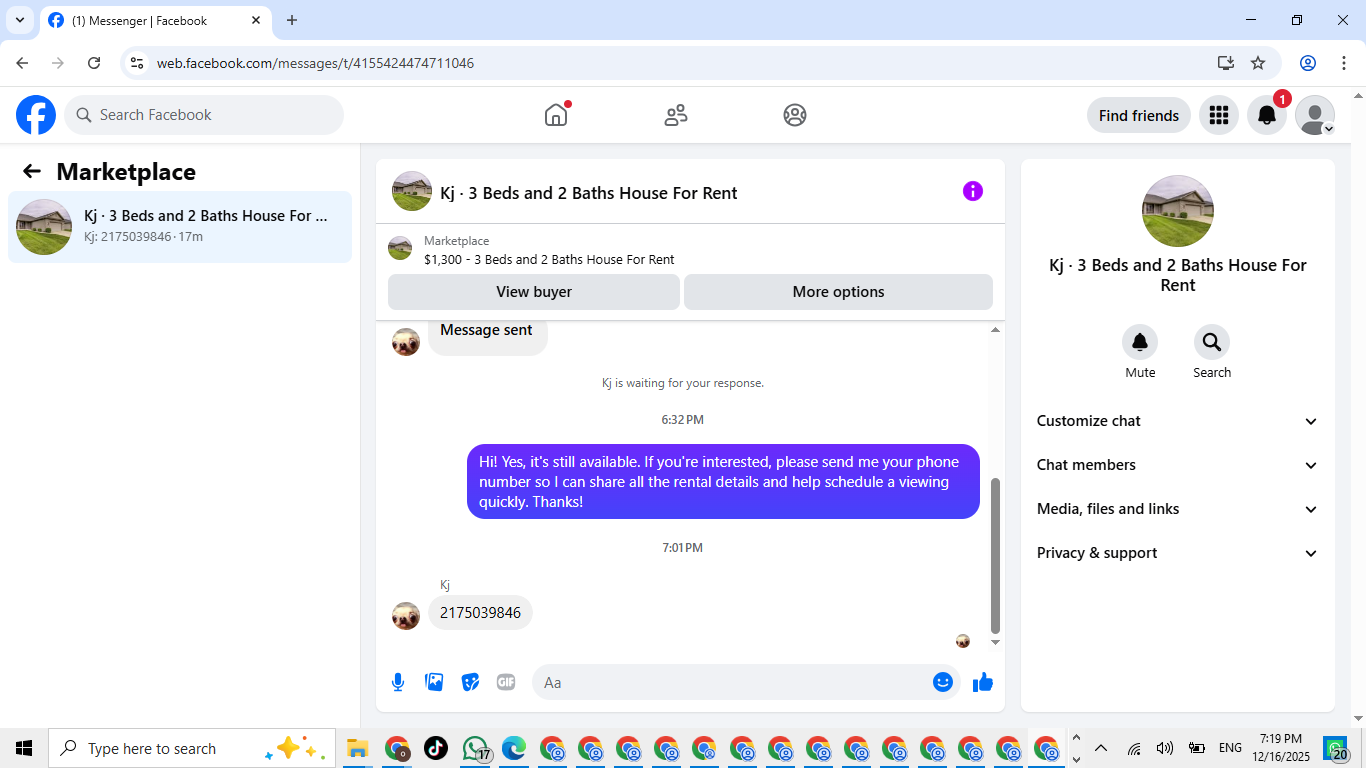This screenshot has width=1366, height=768.
Task: Click the More options button
Action: tap(838, 292)
